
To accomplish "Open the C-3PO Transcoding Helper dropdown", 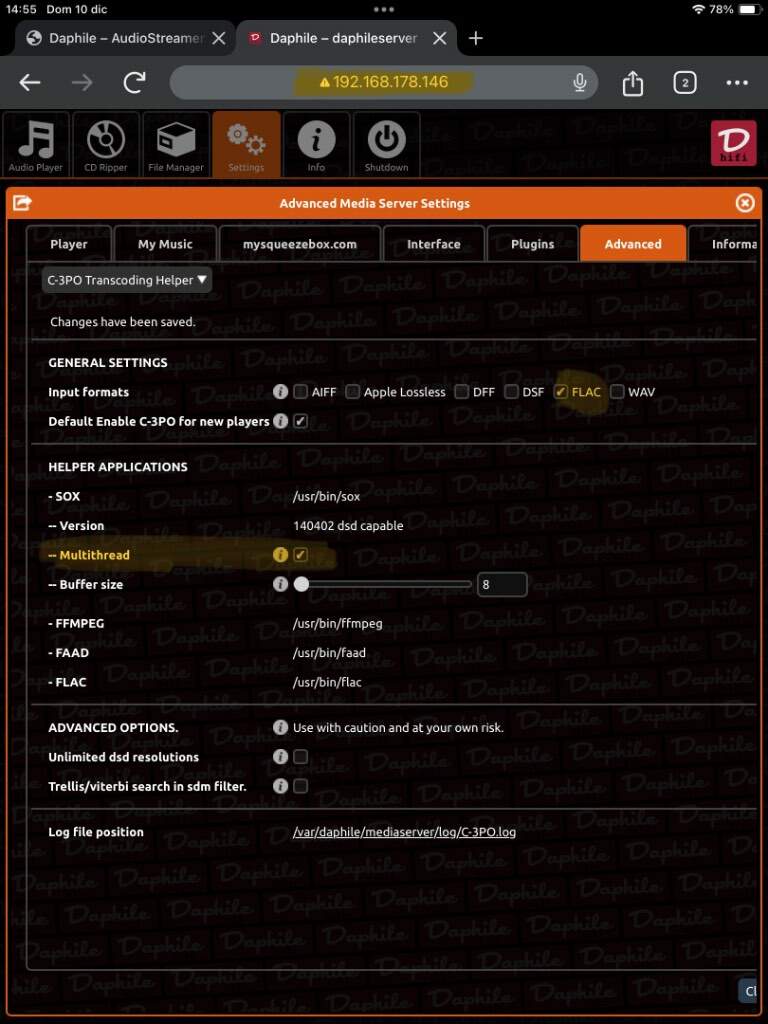I will pos(127,280).
